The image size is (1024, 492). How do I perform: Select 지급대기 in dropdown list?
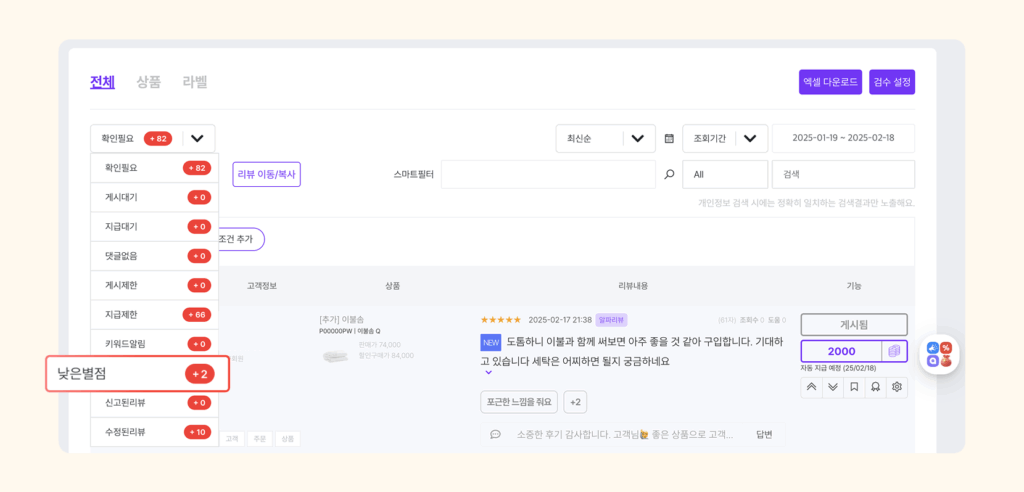(x=155, y=227)
